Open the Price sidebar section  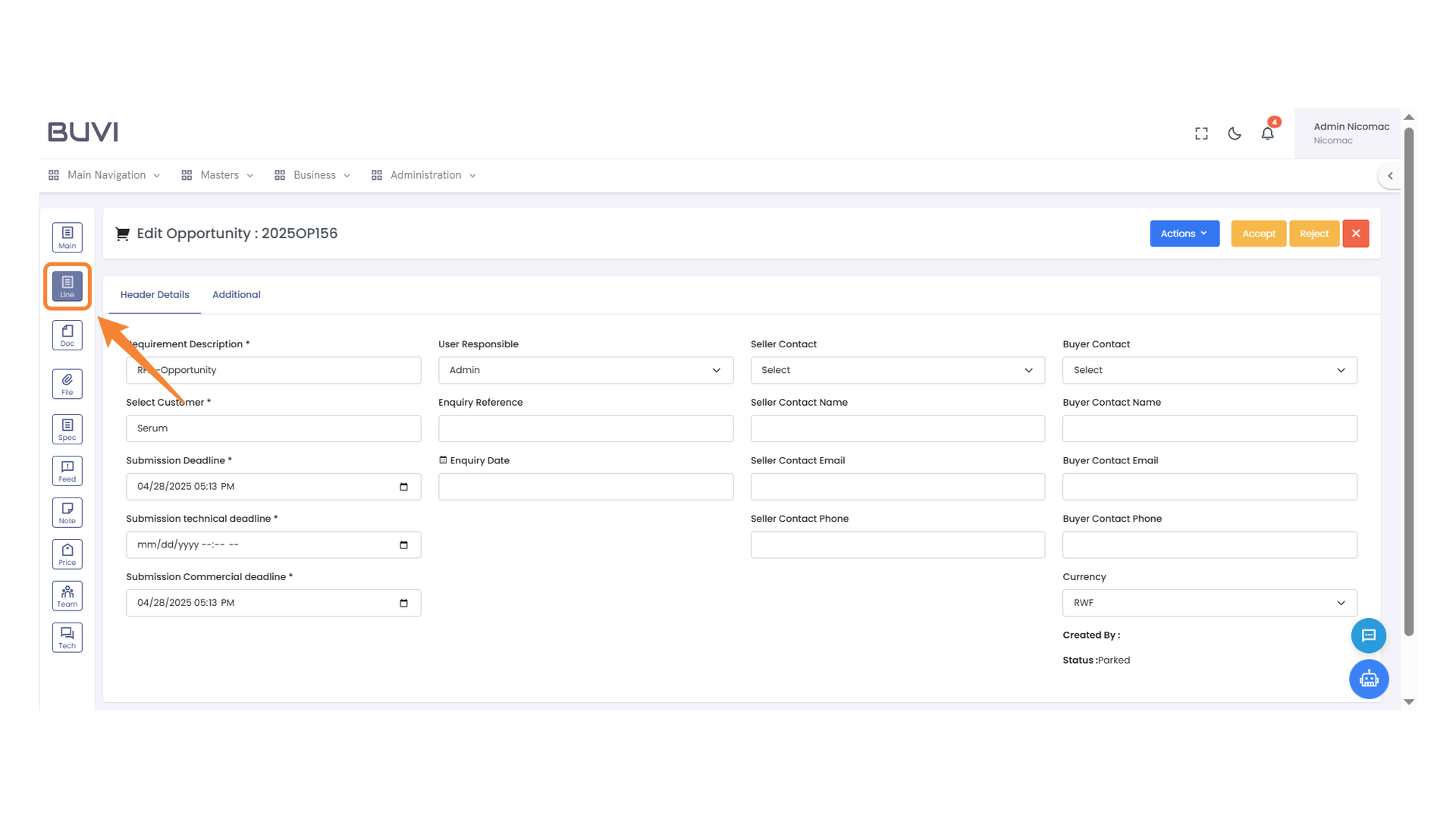[67, 554]
